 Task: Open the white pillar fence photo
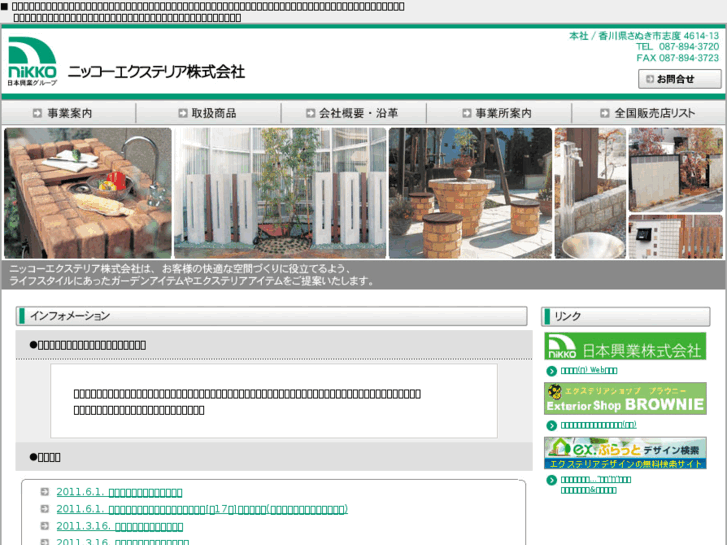280,193
